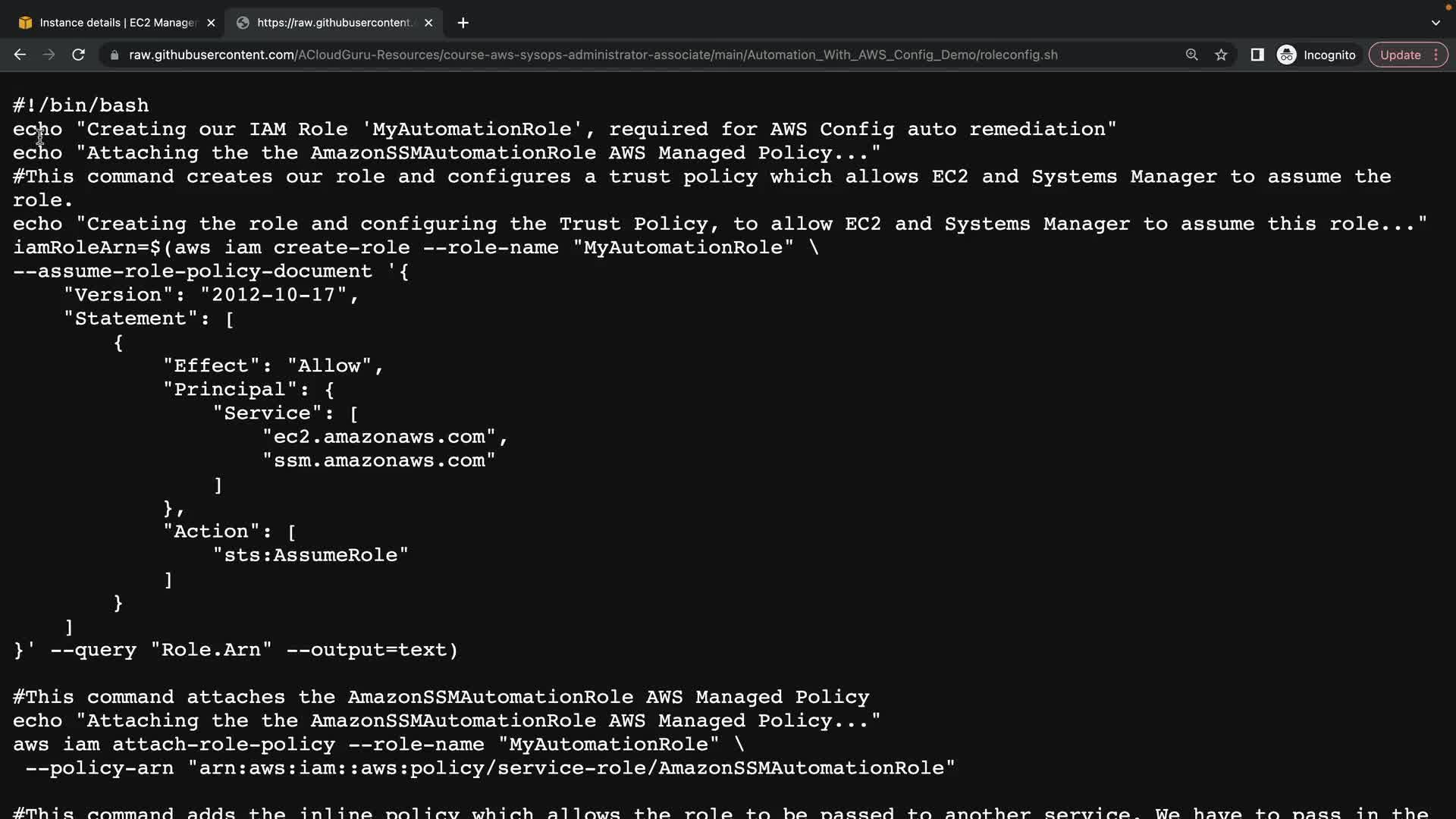Expand the tab search chevron
Image resolution: width=1456 pixels, height=819 pixels.
click(x=1436, y=23)
